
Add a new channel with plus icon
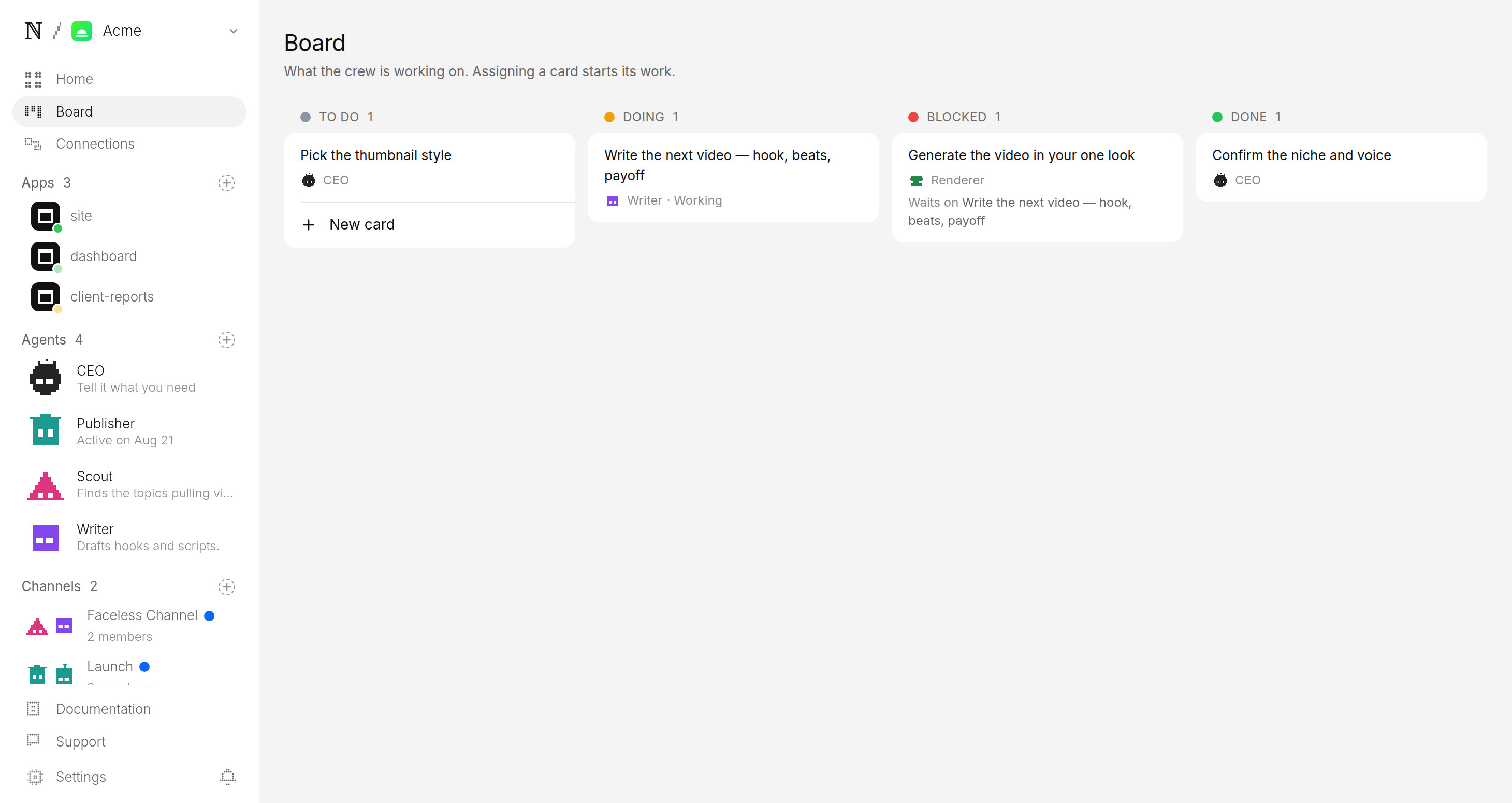227,586
